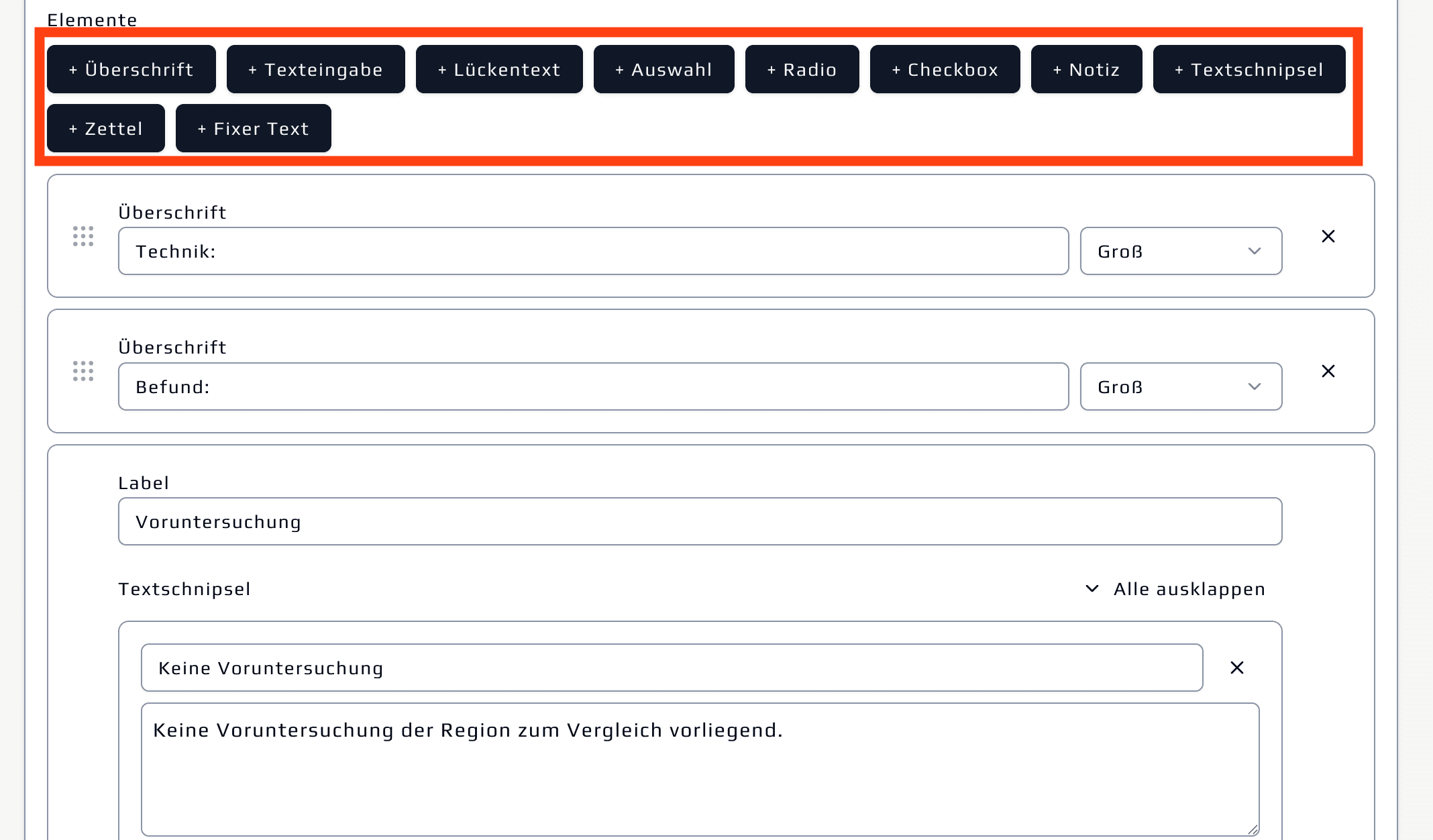Add a Lückentext element
1433x840 pixels.
click(x=498, y=70)
